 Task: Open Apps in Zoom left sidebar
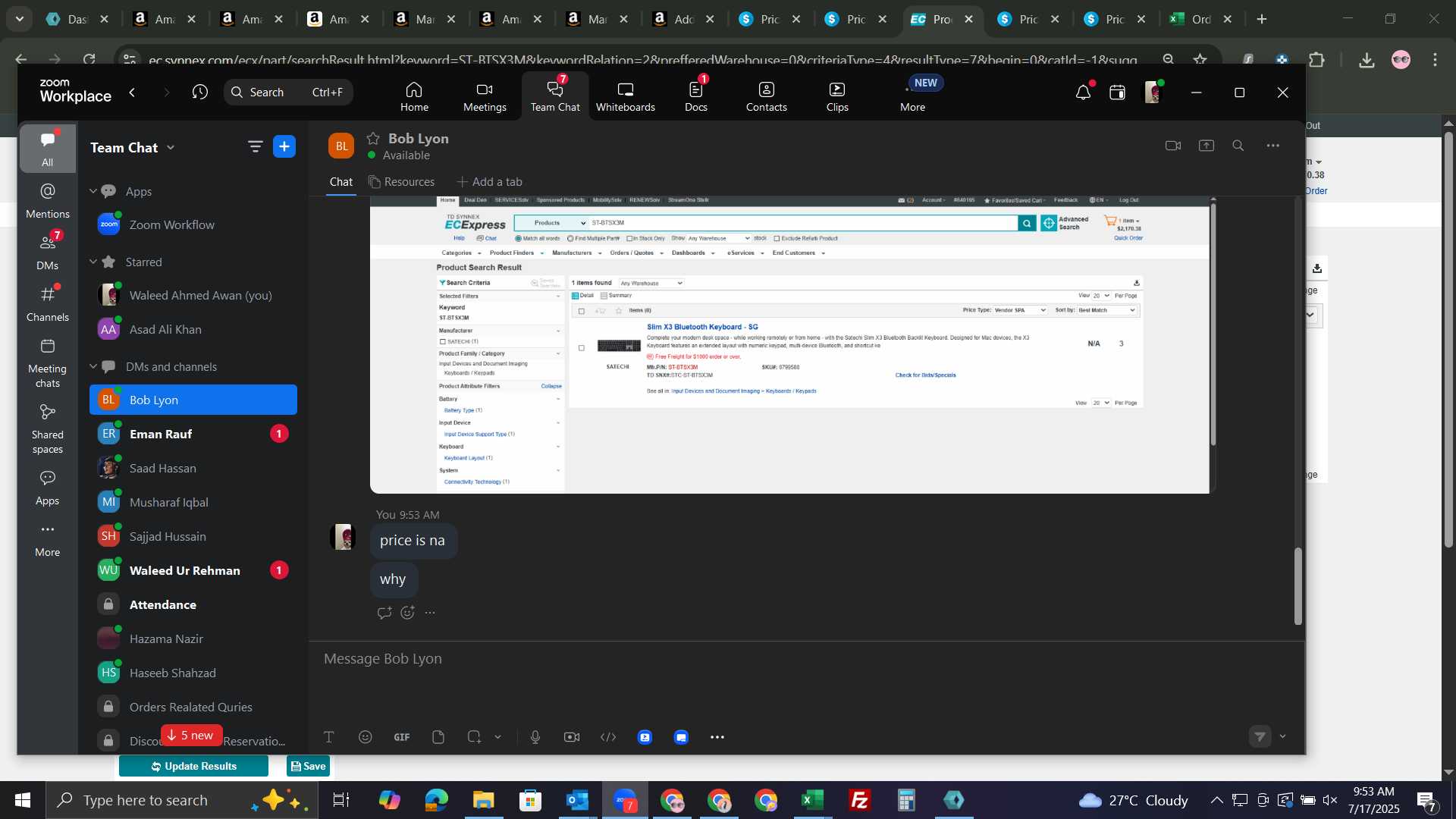click(48, 488)
